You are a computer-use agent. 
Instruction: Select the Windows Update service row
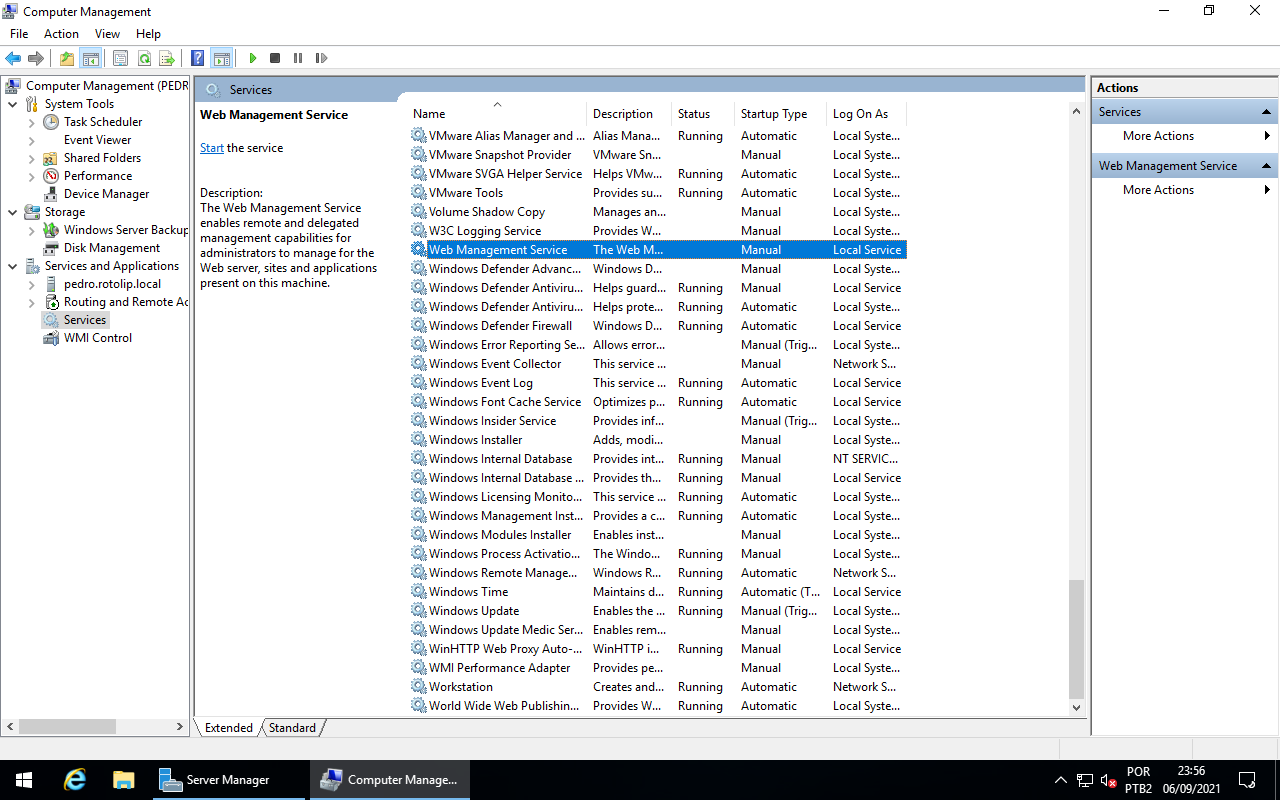474,611
